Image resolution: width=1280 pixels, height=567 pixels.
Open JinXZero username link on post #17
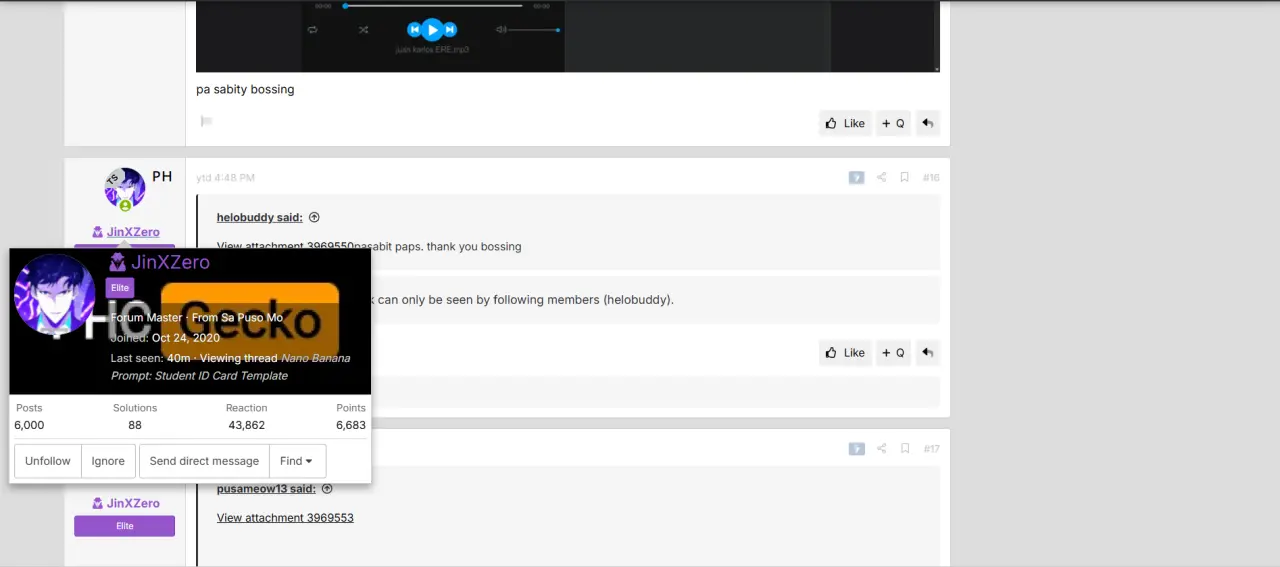133,503
